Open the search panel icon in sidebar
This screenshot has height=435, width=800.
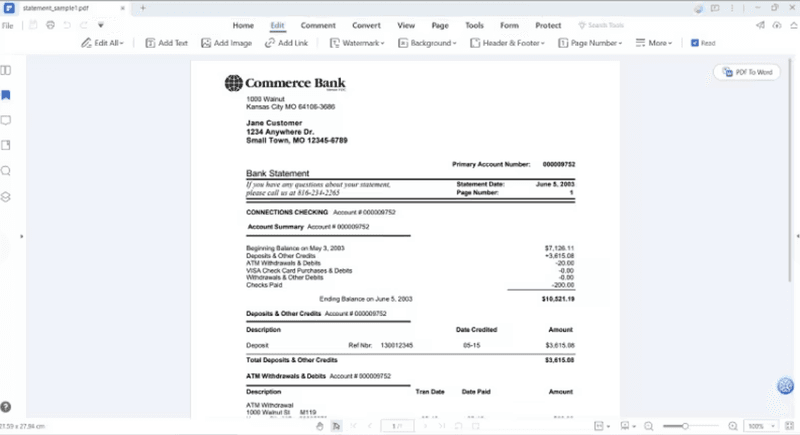6,171
